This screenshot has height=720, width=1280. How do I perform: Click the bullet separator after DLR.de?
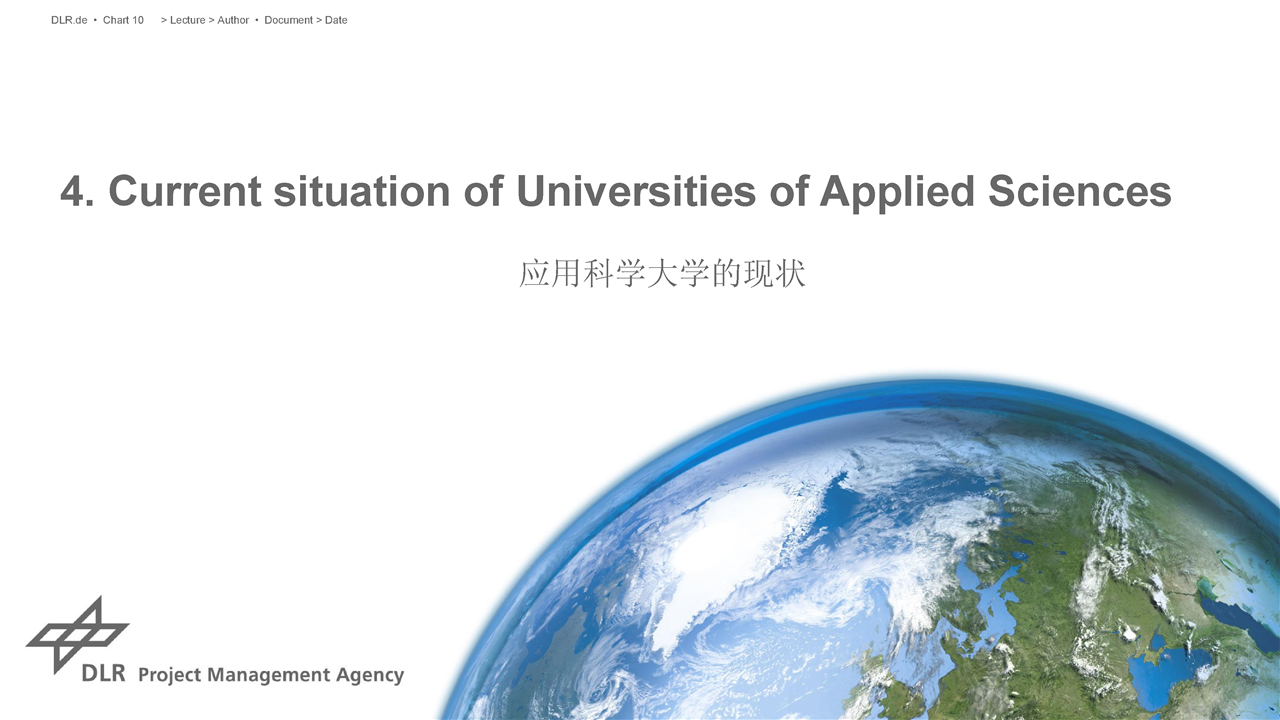[95, 20]
